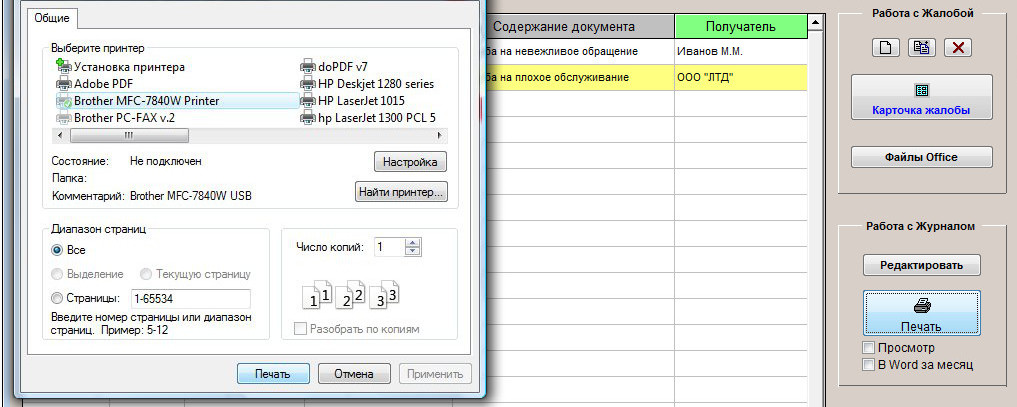Screen dimensions: 1017x407
Task: Open the Файлы Office button
Action: tap(922, 157)
